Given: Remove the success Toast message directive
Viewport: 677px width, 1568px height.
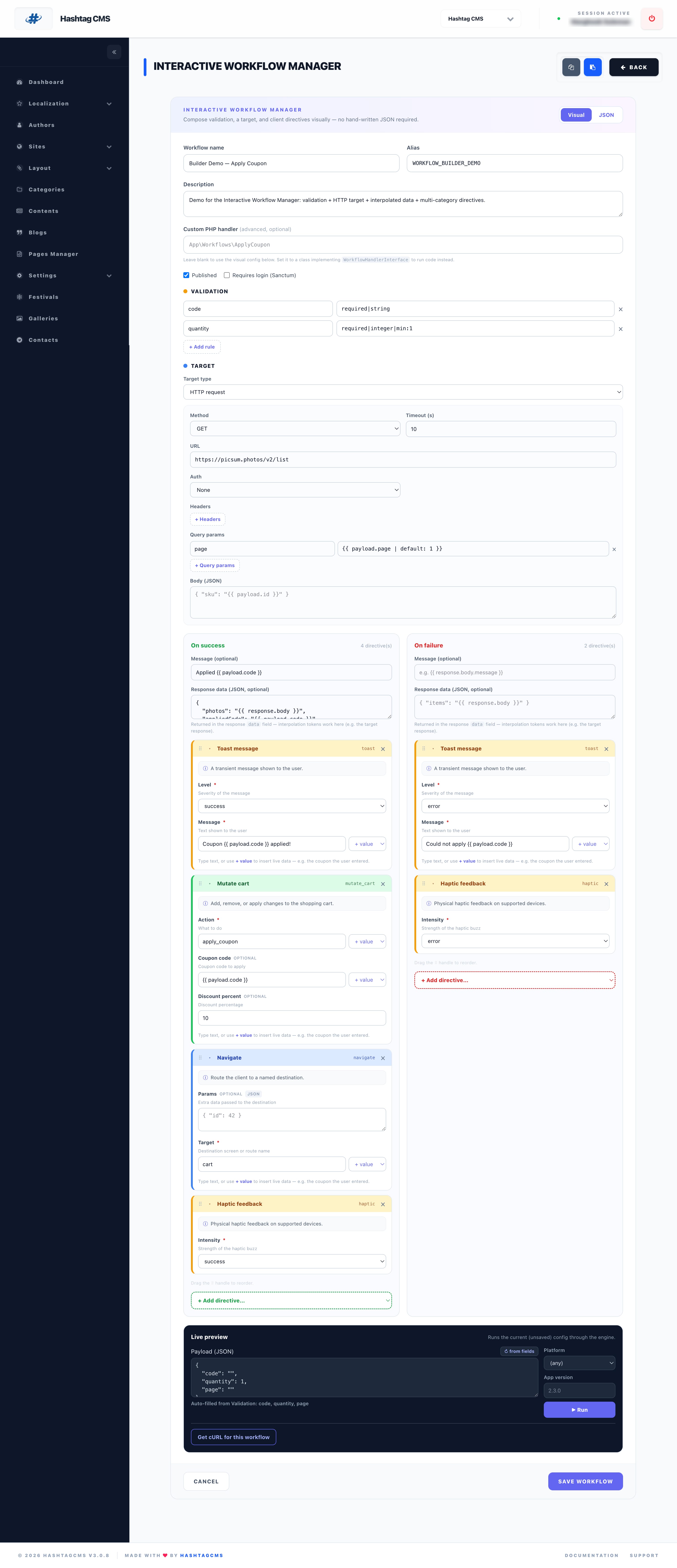Looking at the screenshot, I should [383, 749].
